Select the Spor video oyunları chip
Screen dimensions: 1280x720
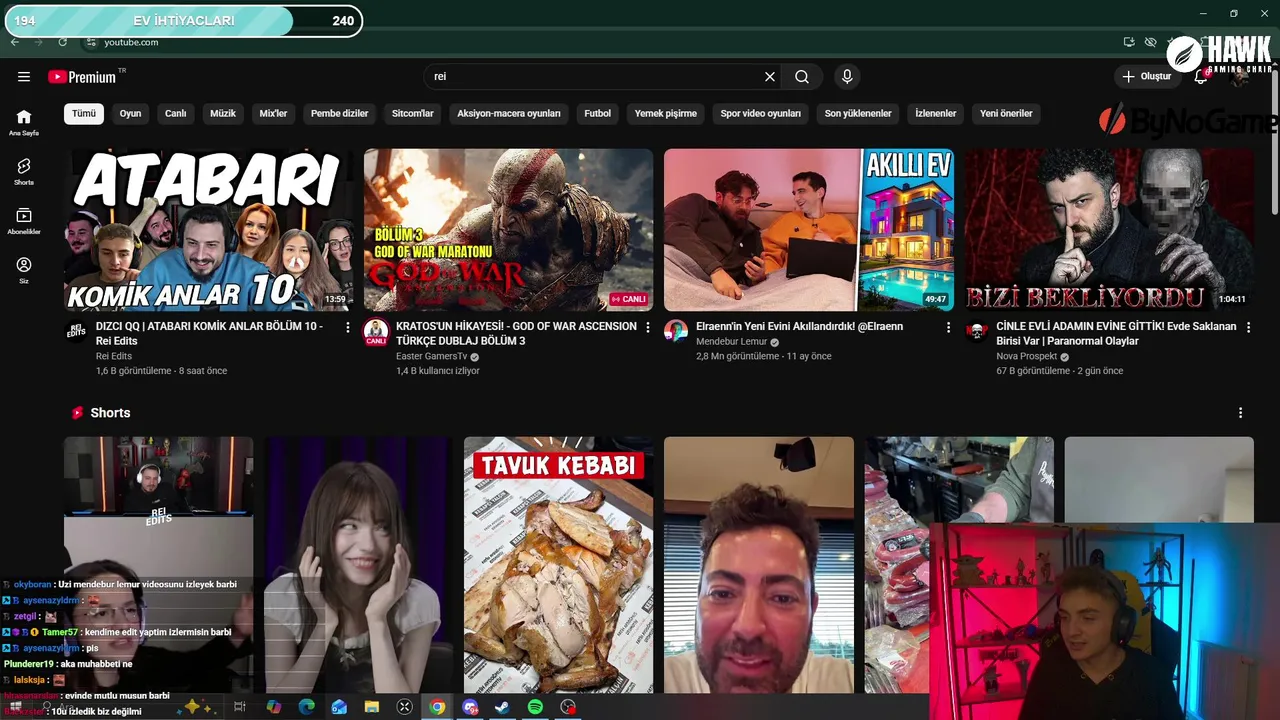(x=761, y=113)
